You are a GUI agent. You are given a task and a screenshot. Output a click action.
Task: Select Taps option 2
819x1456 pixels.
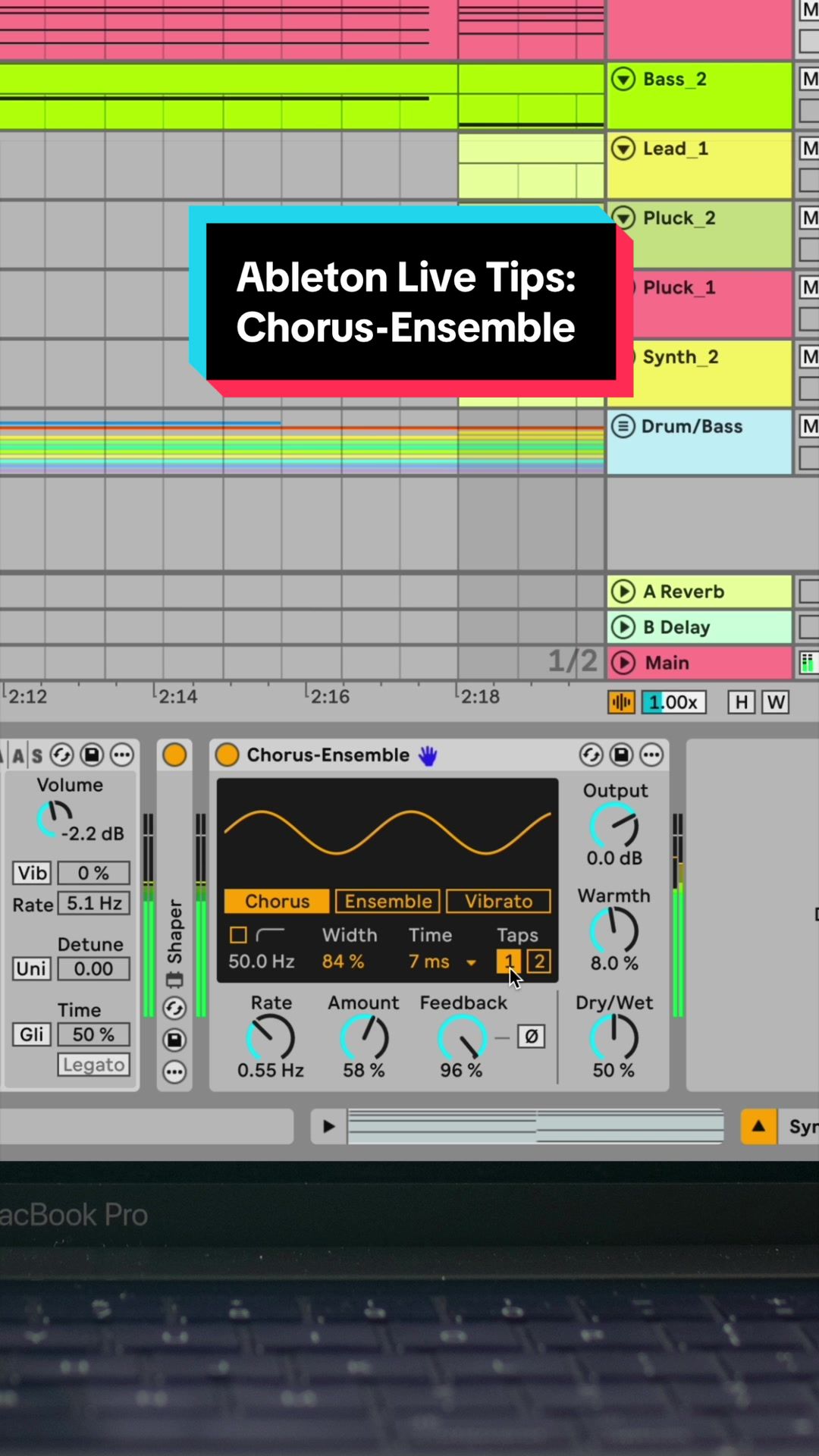[538, 962]
